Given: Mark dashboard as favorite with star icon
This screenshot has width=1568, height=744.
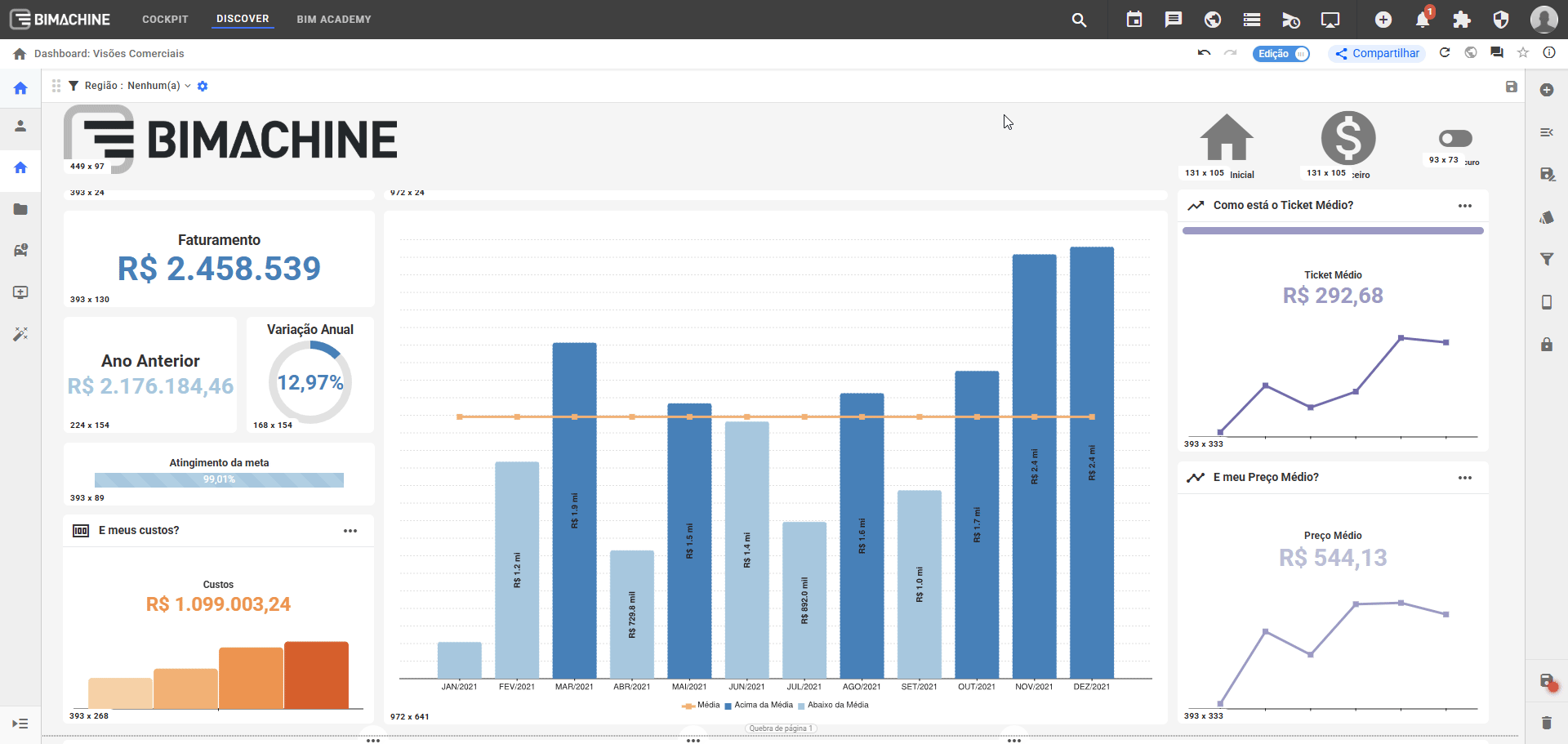Looking at the screenshot, I should point(1523,53).
